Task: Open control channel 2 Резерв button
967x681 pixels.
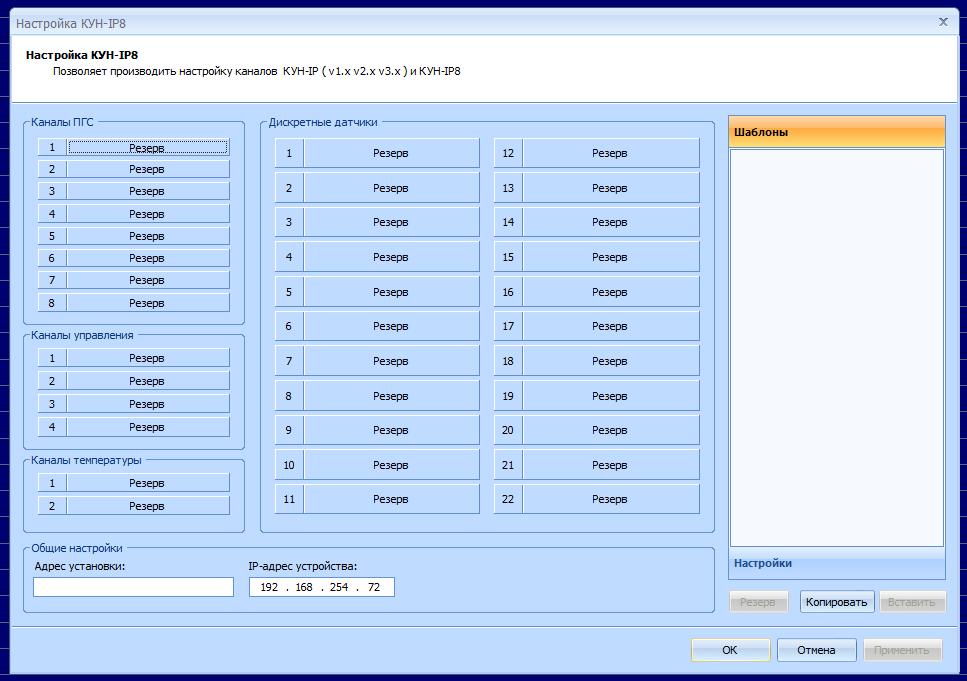Action: click(x=147, y=381)
